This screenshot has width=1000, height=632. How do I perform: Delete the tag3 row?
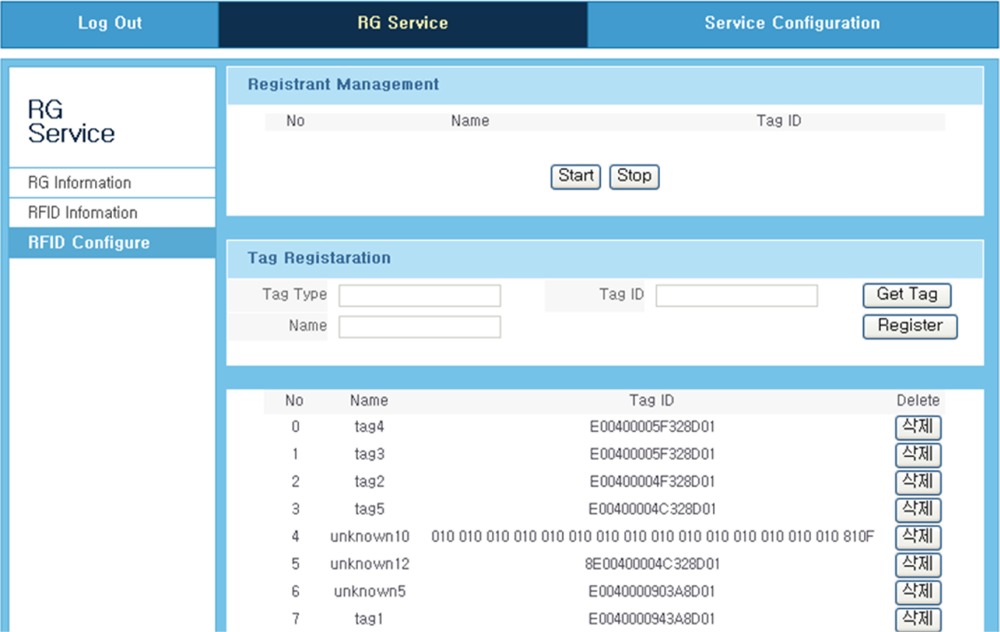pyautogui.click(x=918, y=455)
